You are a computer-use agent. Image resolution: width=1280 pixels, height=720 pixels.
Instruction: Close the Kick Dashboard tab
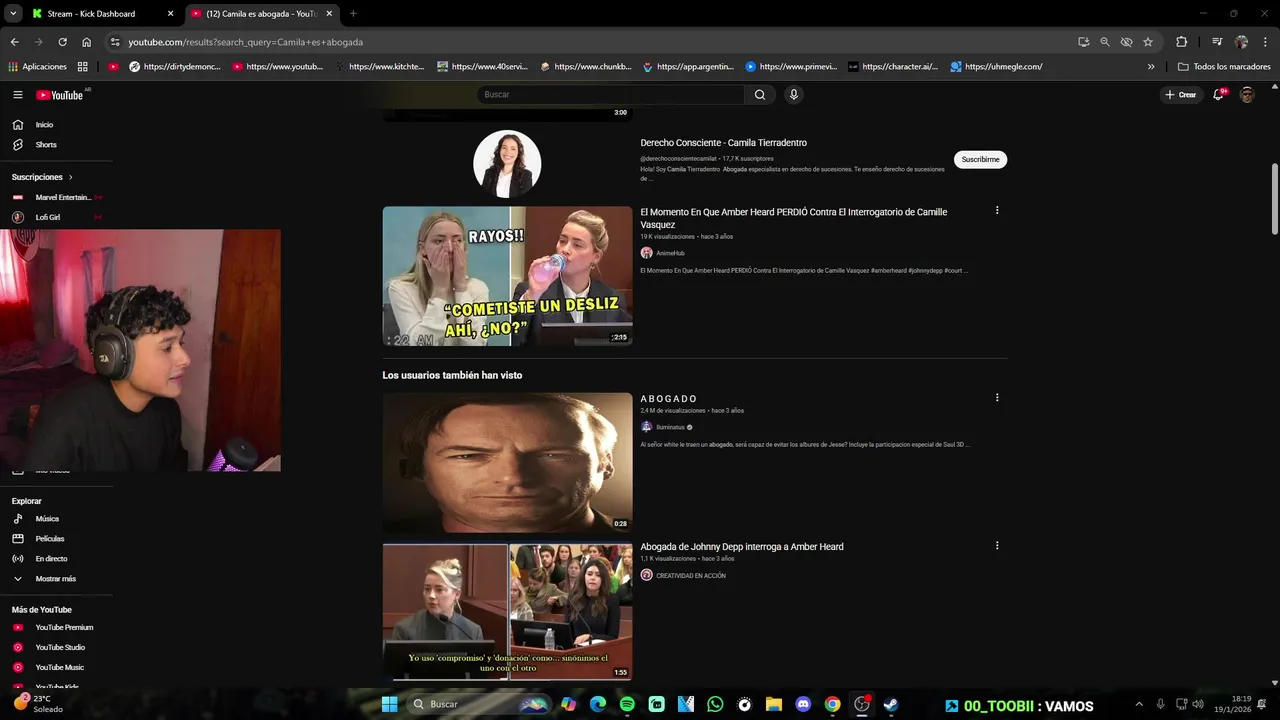(x=170, y=14)
